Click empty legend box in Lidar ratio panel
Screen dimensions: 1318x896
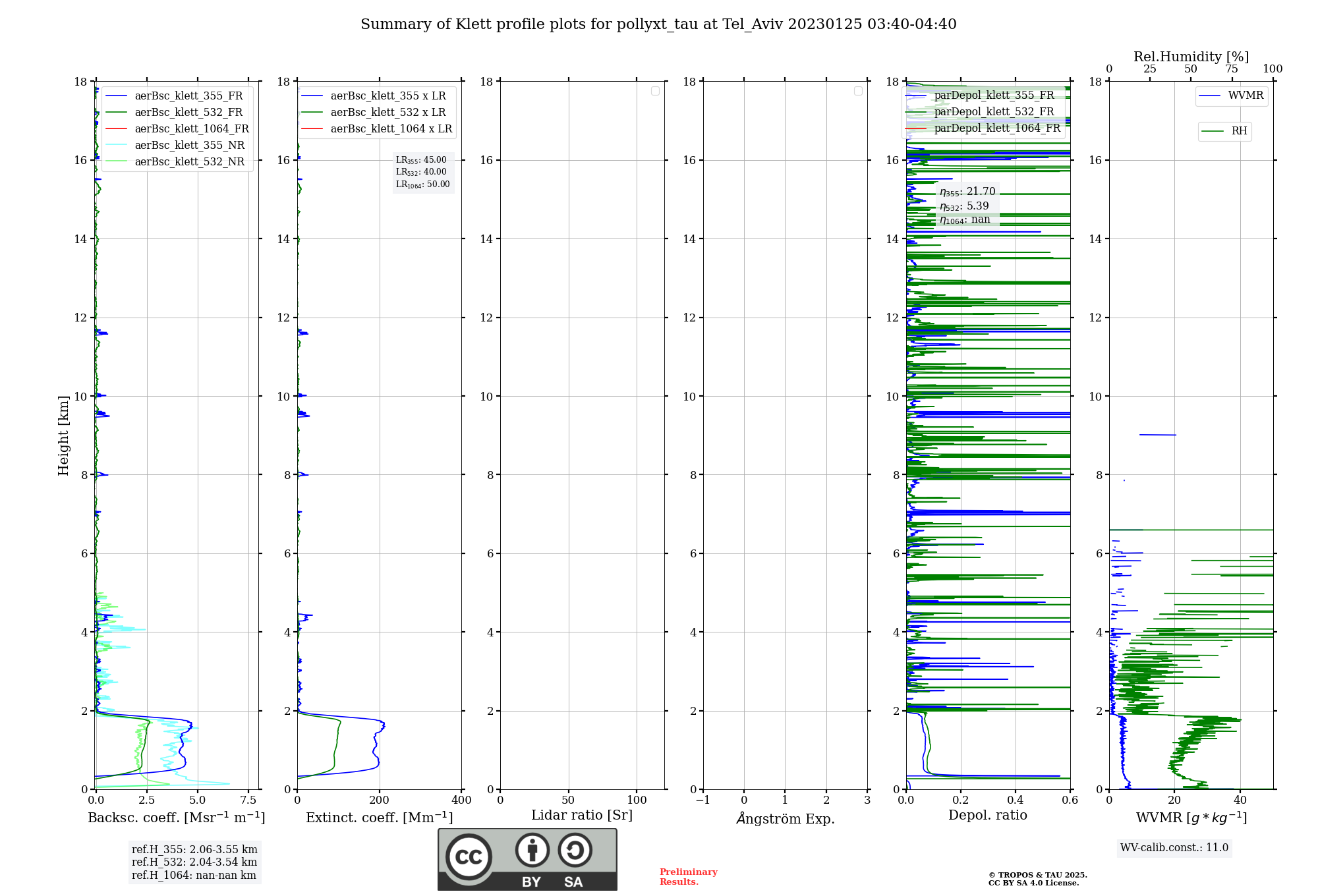click(655, 91)
